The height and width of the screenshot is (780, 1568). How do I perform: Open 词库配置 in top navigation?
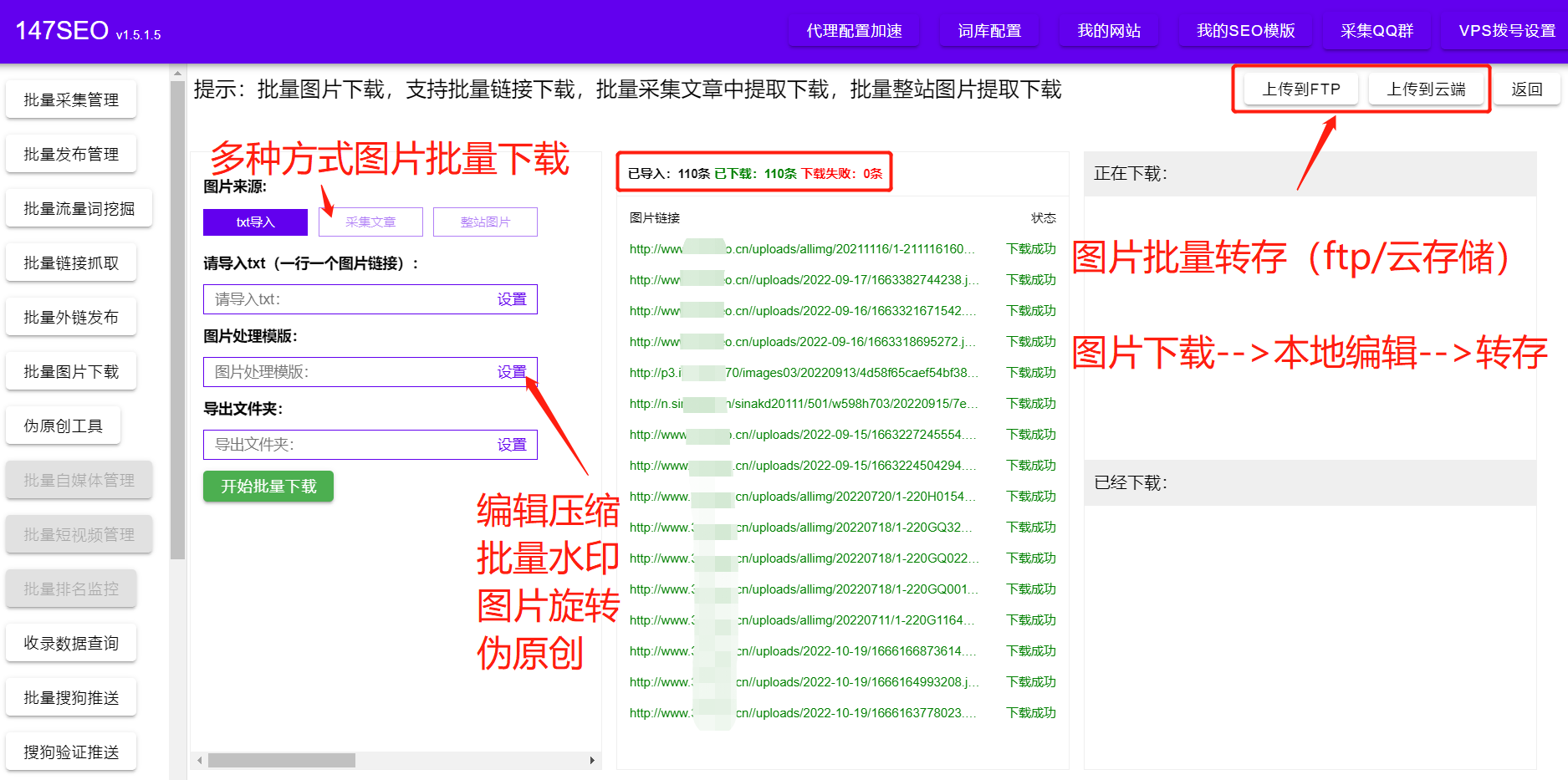(x=989, y=31)
